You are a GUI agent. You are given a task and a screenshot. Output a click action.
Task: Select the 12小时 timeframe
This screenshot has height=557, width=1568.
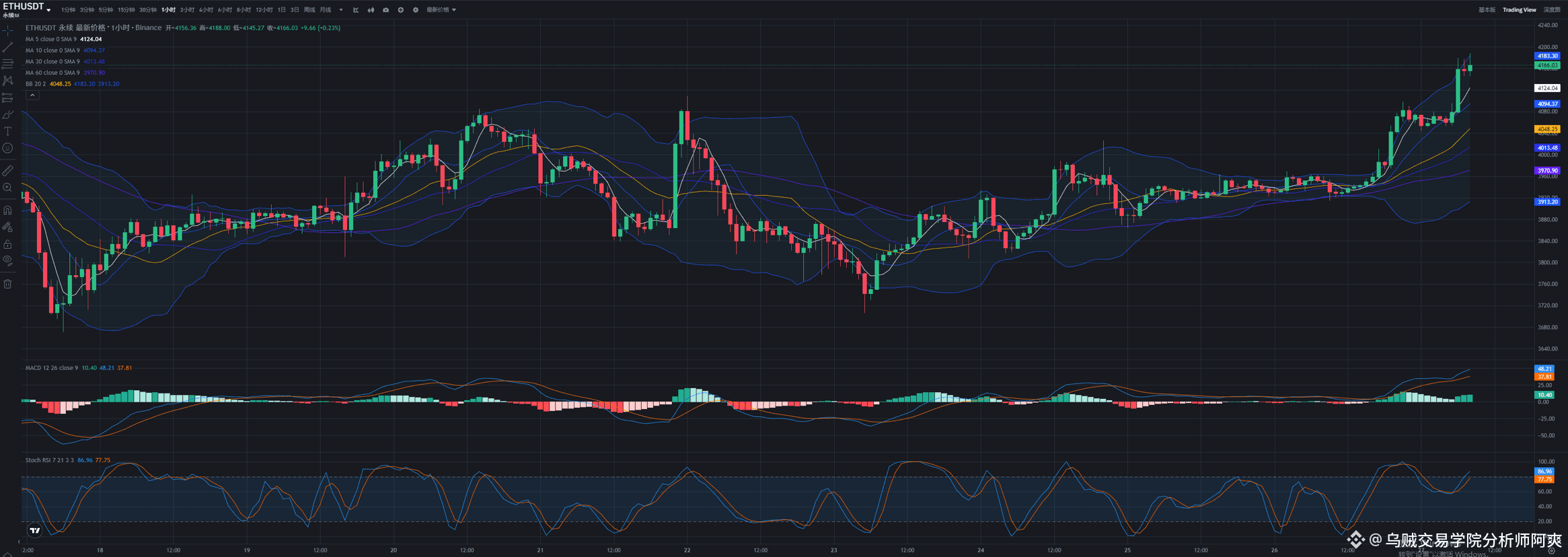pos(264,10)
